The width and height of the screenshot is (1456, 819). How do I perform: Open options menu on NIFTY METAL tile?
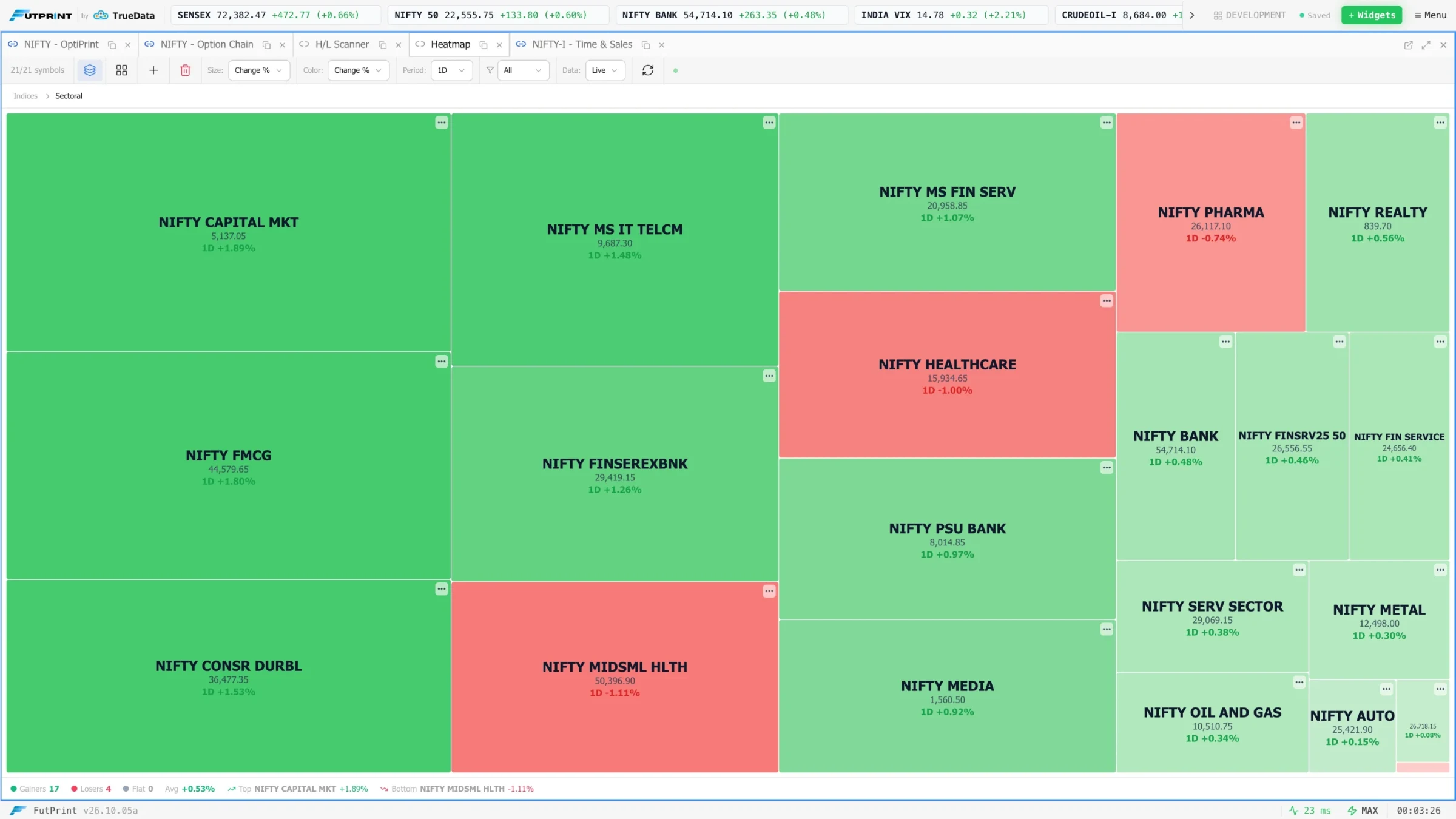(1440, 570)
